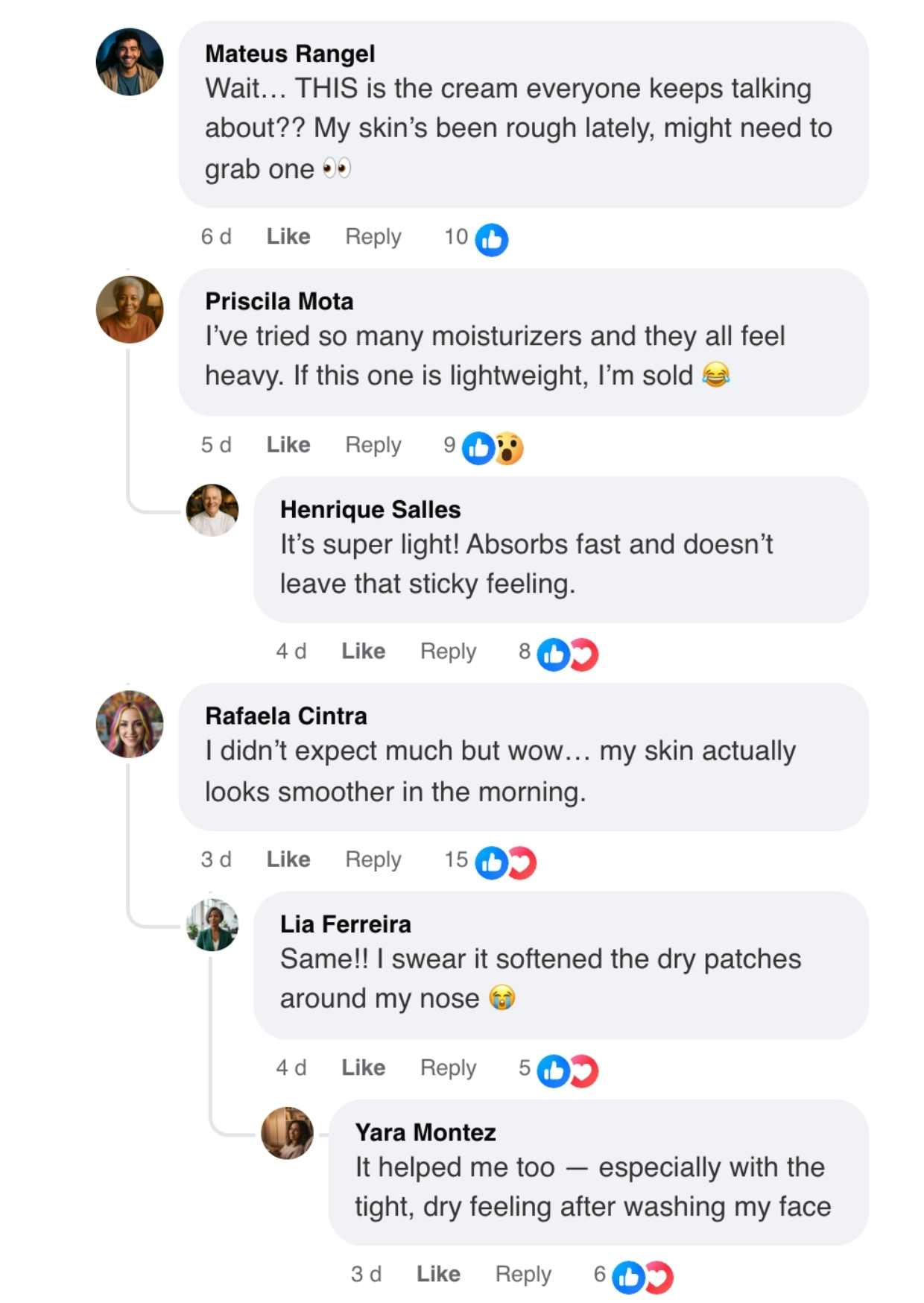Reply to Yara Montez's comment

coord(523,1274)
